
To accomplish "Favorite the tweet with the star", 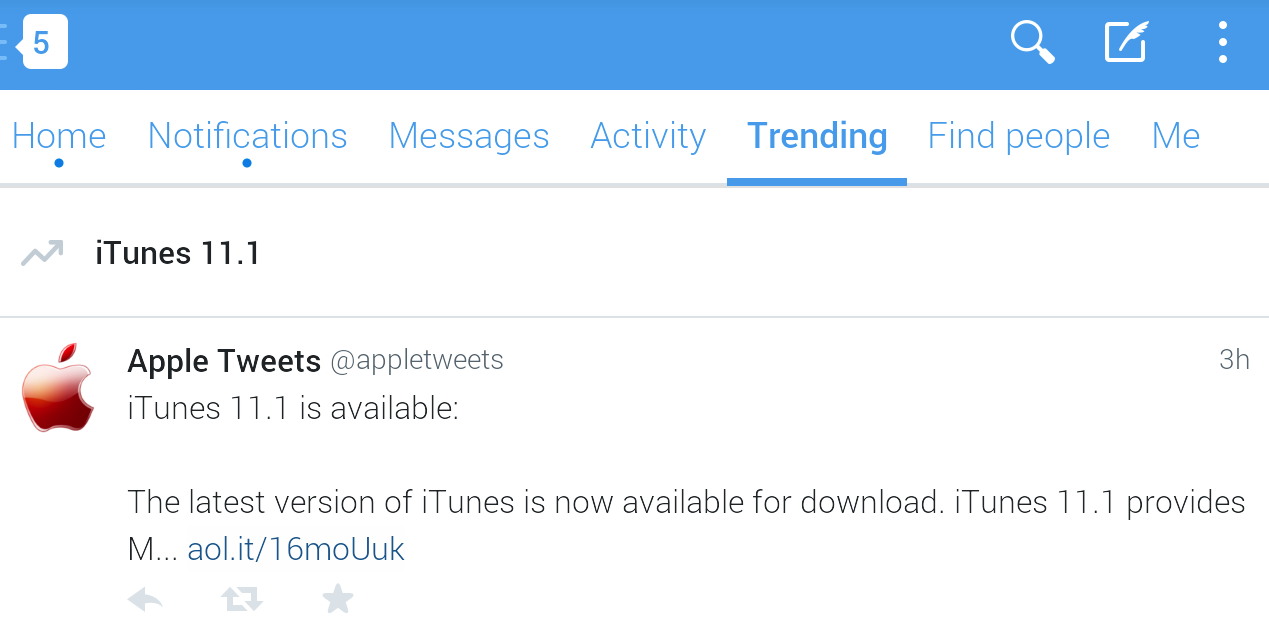I will (x=338, y=599).
